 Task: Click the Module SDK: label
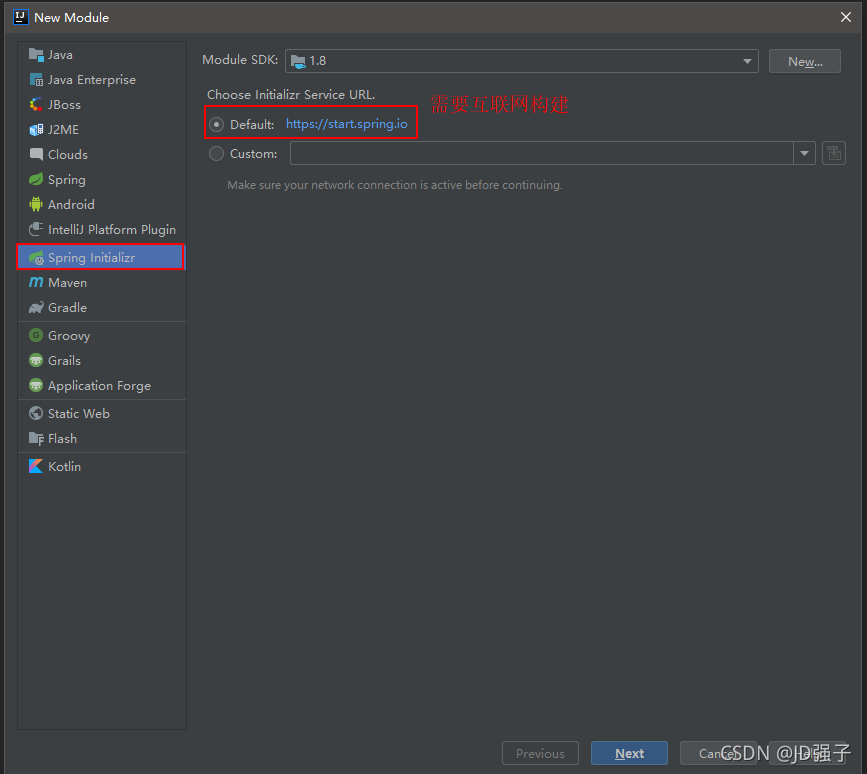pos(240,60)
